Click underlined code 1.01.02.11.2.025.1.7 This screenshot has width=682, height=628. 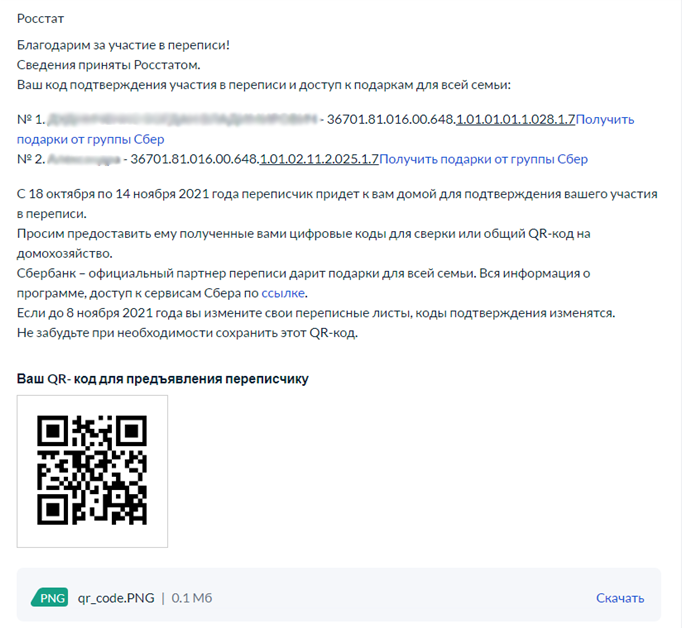[x=319, y=159]
